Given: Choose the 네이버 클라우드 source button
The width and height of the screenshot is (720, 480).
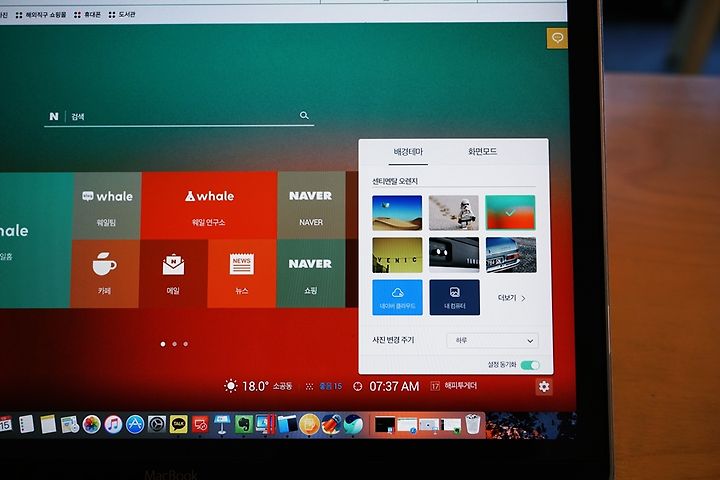Looking at the screenshot, I should coord(397,298).
